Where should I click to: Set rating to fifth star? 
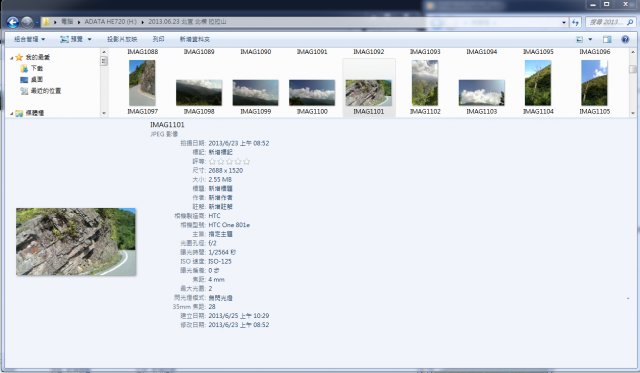(247, 162)
